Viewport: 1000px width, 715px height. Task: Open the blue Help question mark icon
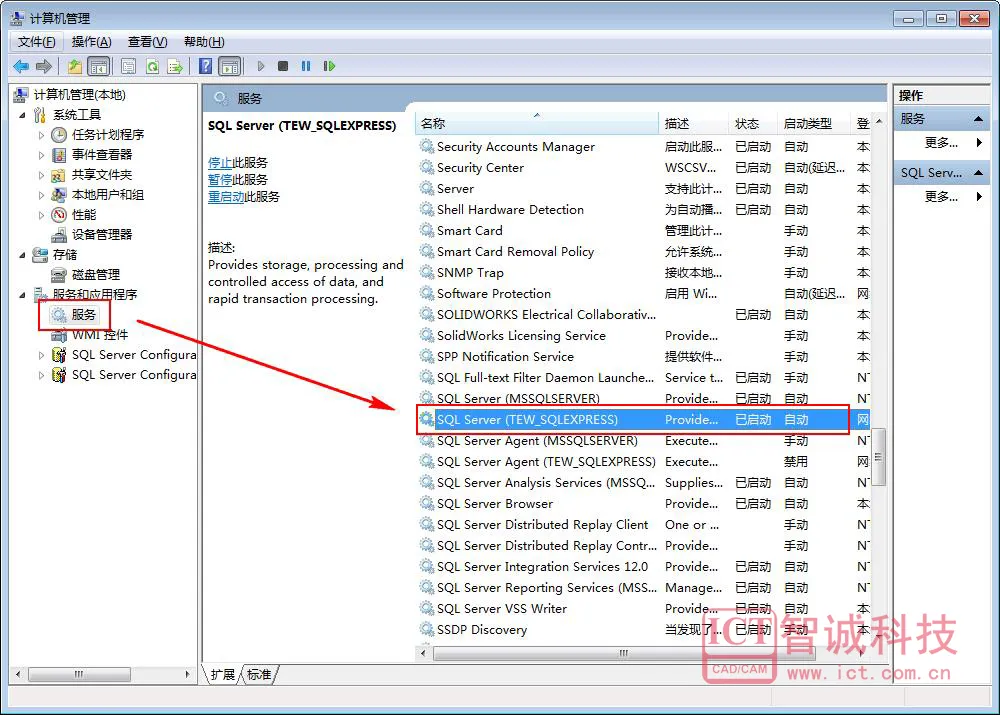click(x=205, y=66)
